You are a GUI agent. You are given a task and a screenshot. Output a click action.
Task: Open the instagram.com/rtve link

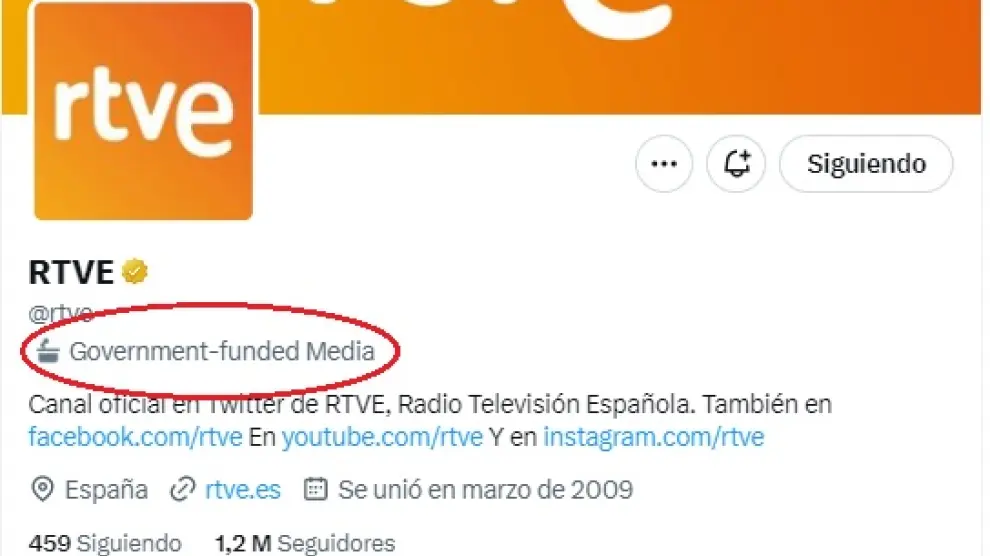click(x=653, y=437)
